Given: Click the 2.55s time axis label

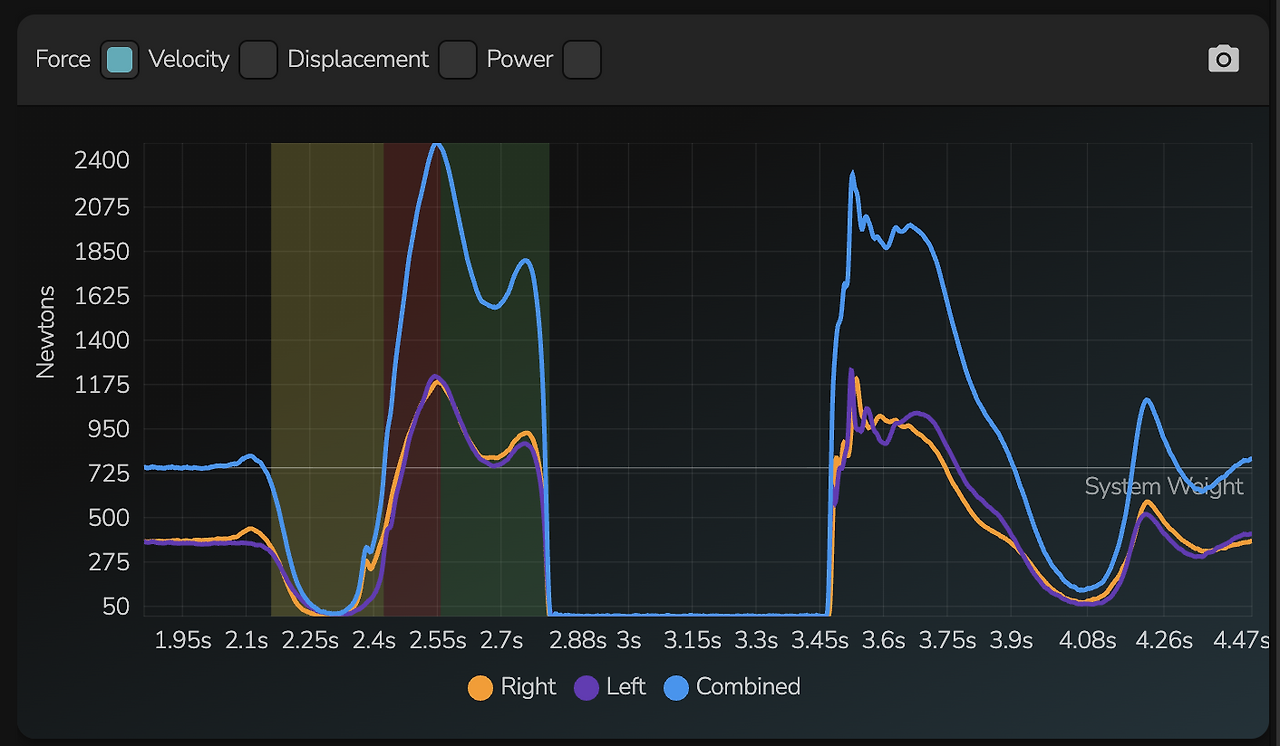Looking at the screenshot, I should coord(438,640).
